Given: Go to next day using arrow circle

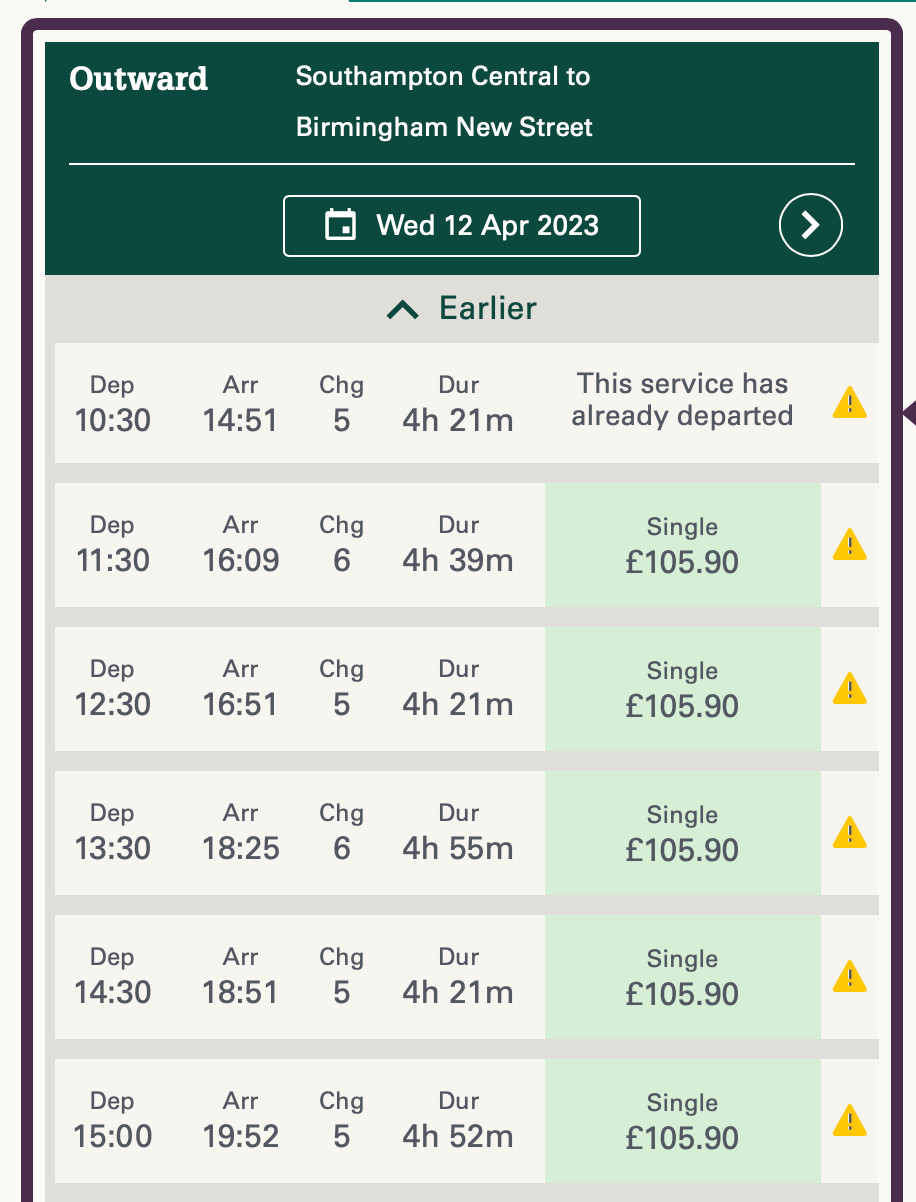Looking at the screenshot, I should [810, 226].
